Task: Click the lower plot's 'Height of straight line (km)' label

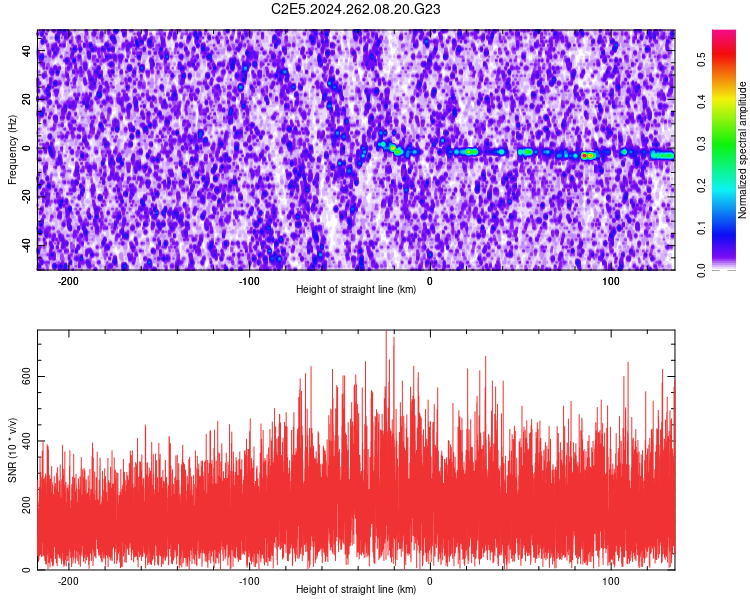Action: 356,589
